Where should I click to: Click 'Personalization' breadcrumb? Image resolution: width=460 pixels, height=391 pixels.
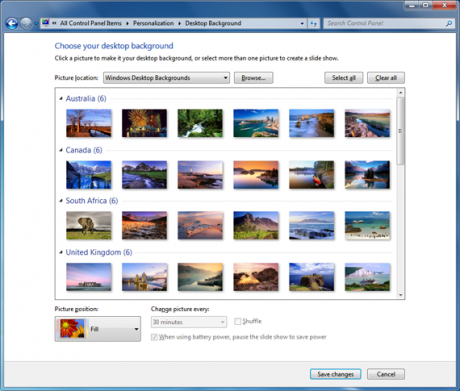(153, 23)
